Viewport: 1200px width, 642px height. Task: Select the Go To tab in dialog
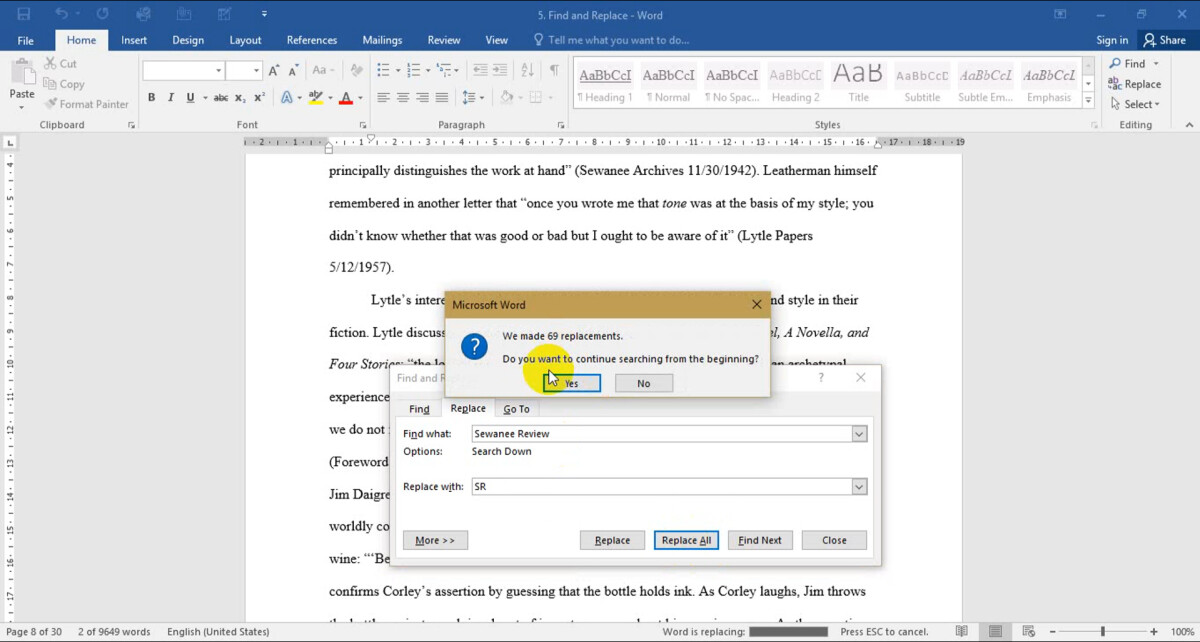tap(517, 409)
